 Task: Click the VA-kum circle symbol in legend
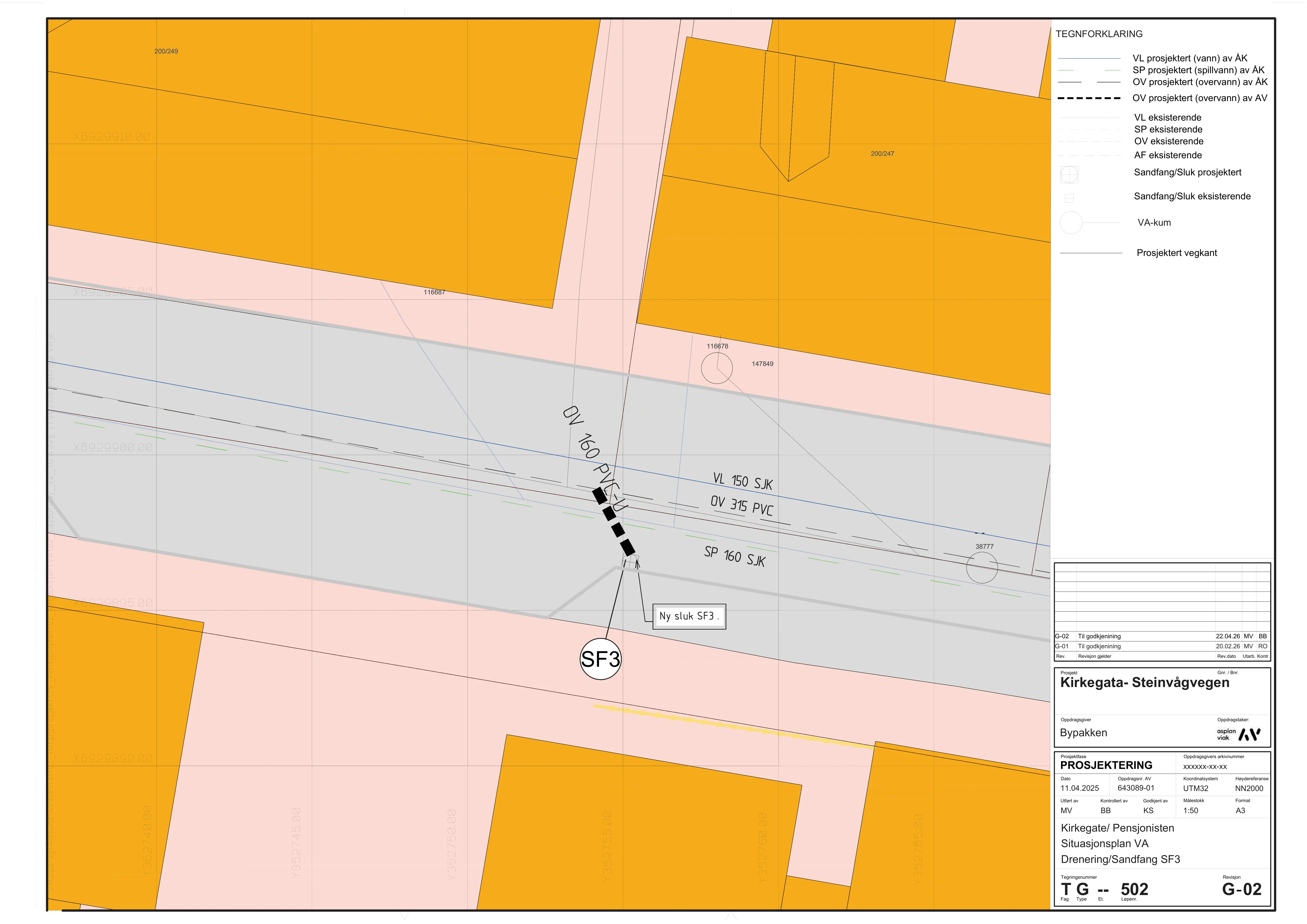point(1071,223)
